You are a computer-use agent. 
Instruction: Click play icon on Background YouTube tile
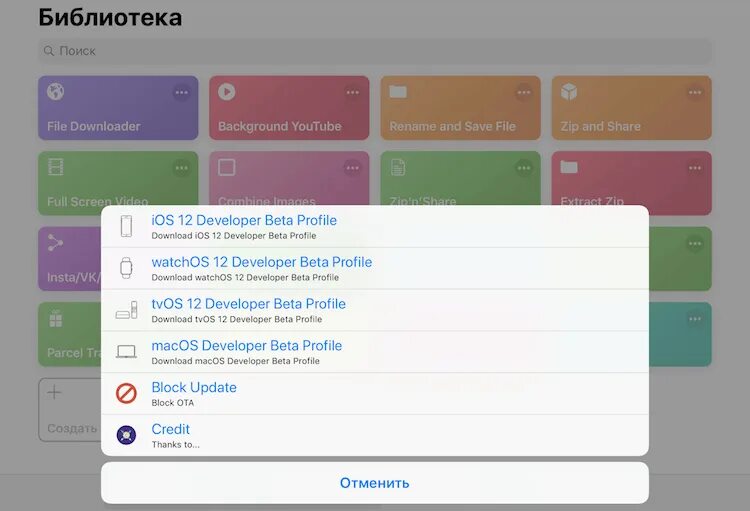227,91
